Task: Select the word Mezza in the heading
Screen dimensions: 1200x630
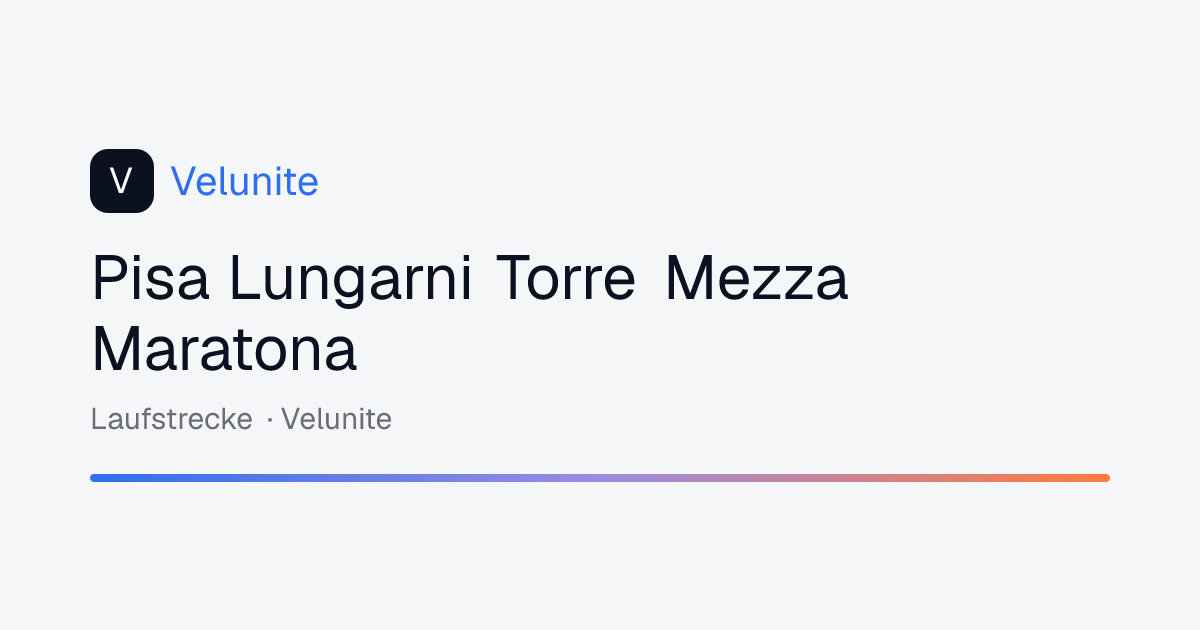Action: click(x=756, y=279)
